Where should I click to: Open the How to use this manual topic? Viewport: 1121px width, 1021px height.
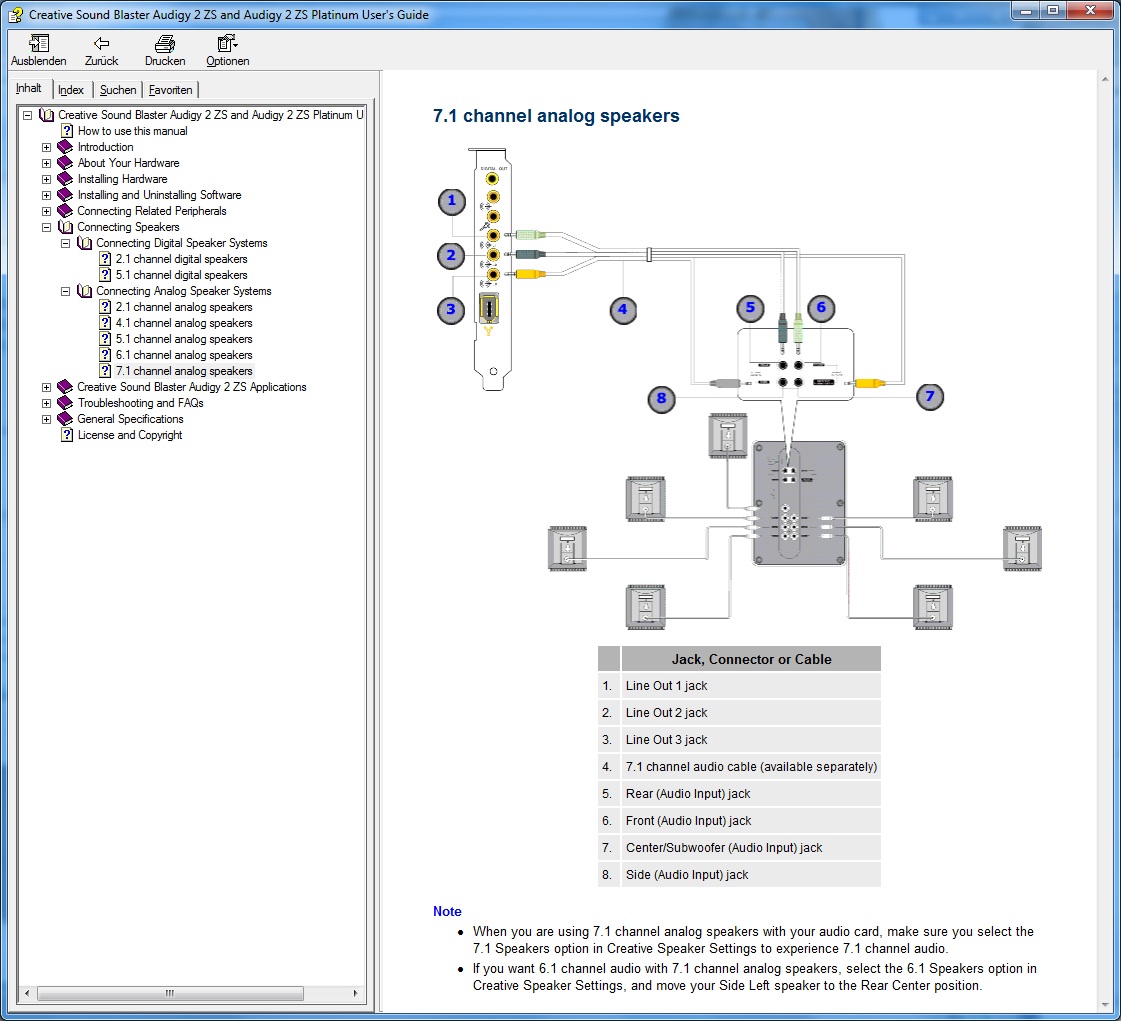(x=132, y=131)
